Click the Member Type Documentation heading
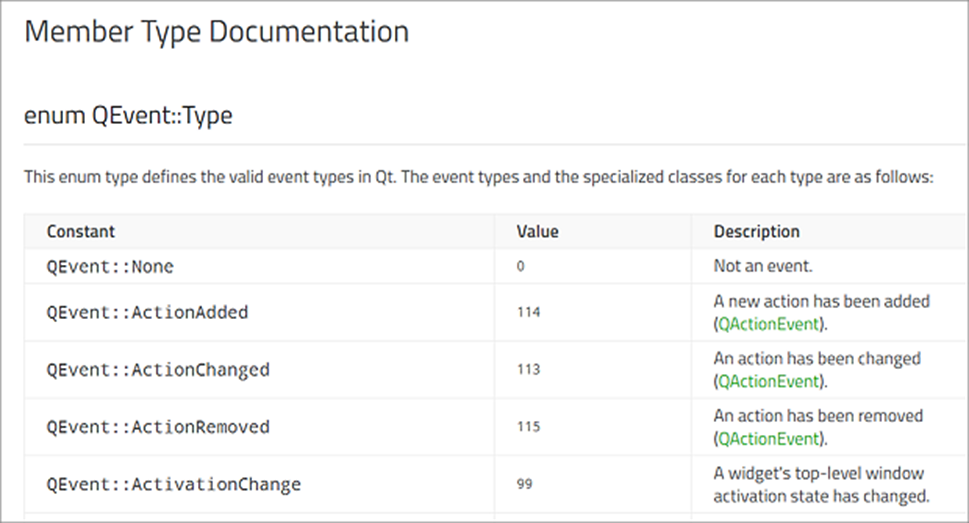The height and width of the screenshot is (523, 969). (x=216, y=32)
